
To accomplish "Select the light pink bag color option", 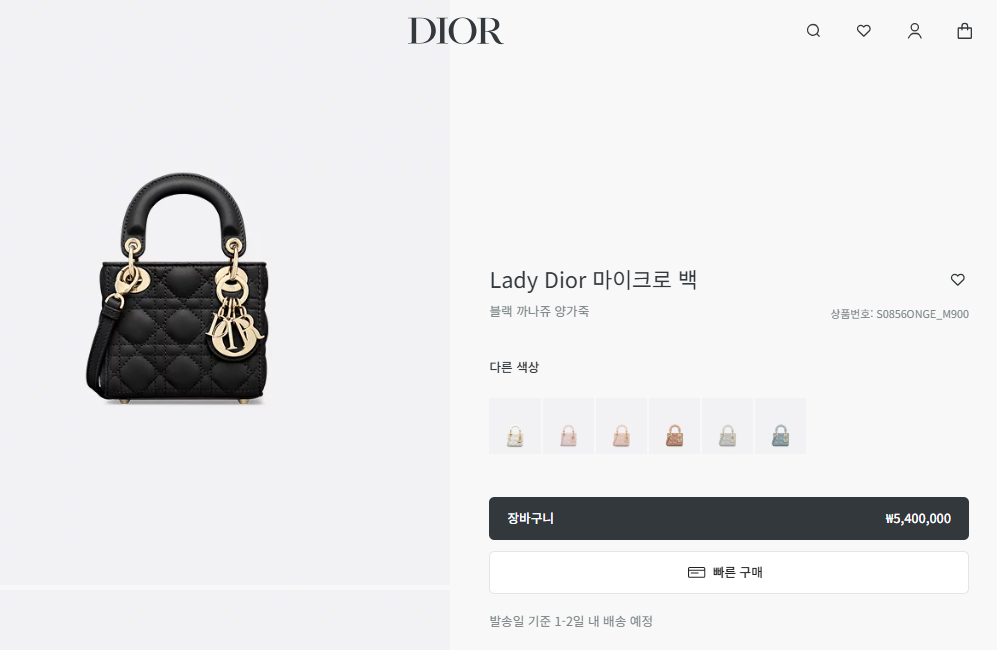I will [568, 426].
